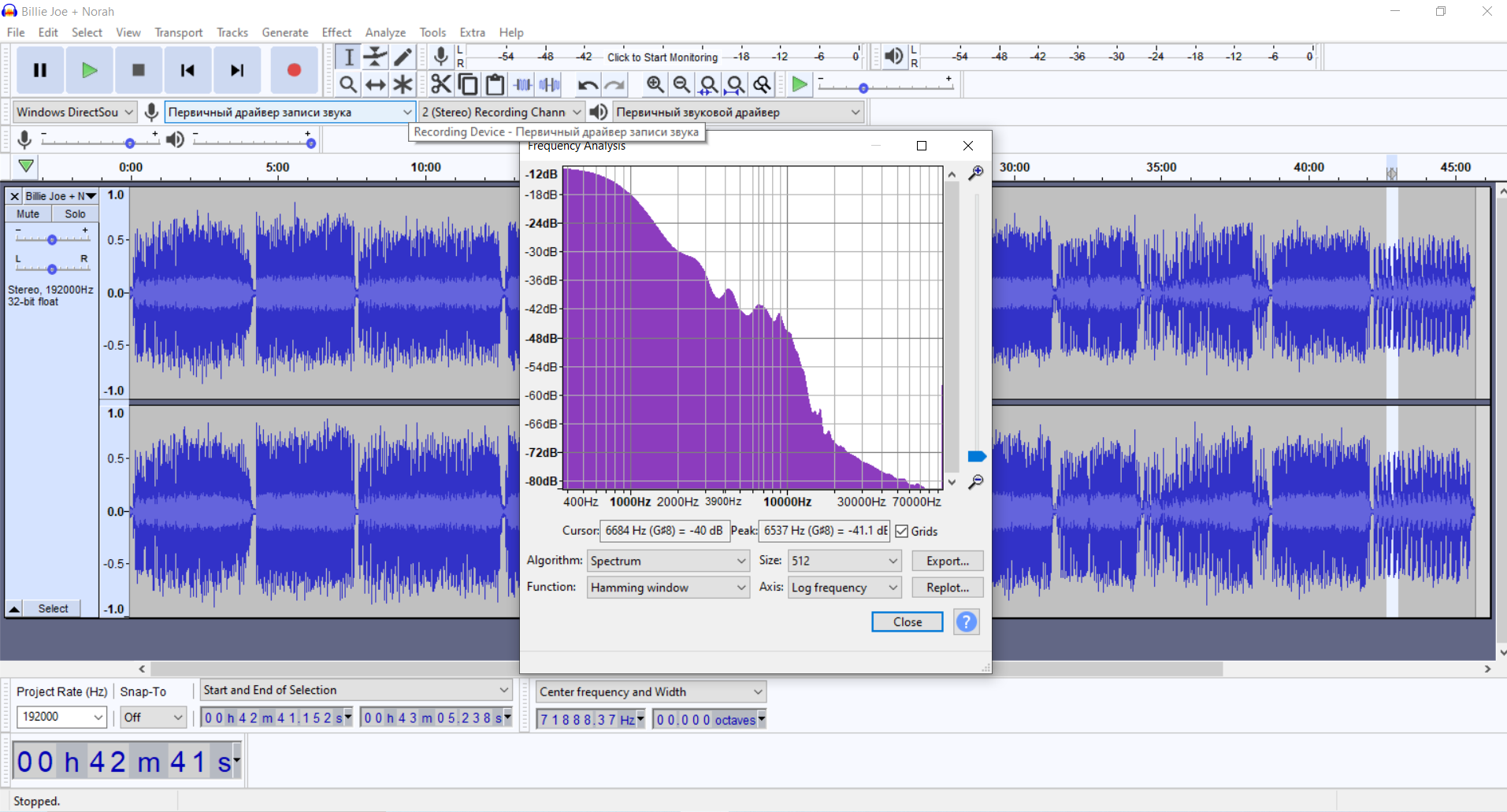Click the Export... button
The height and width of the screenshot is (812, 1507).
coord(948,561)
